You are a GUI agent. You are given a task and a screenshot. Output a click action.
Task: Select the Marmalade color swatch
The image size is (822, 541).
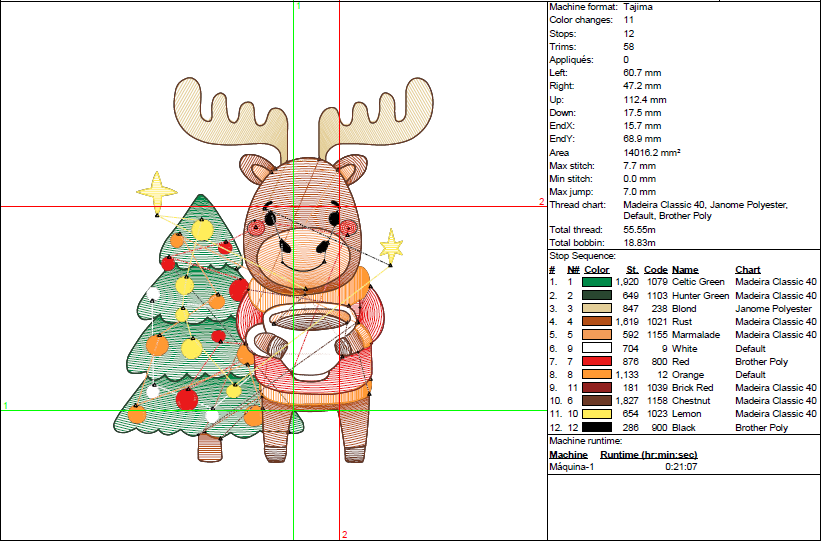(x=597, y=335)
